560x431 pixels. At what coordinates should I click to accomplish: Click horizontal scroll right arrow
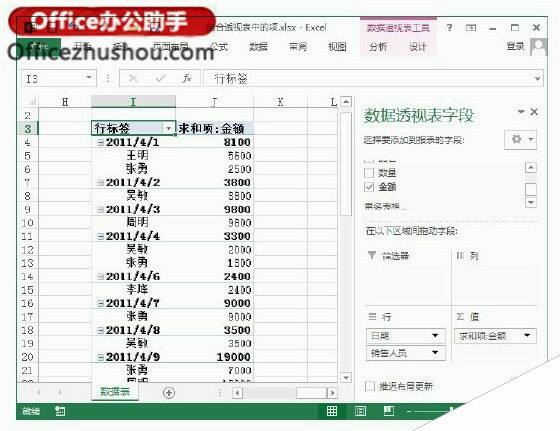pos(332,393)
